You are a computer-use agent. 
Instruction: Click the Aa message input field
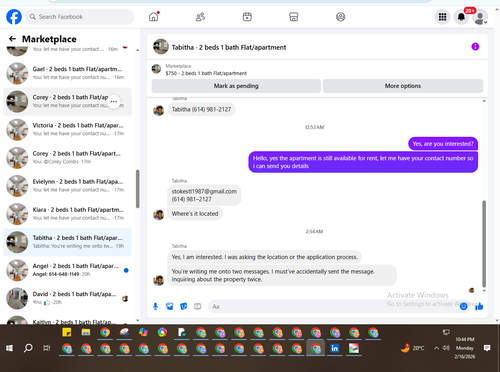coord(333,306)
